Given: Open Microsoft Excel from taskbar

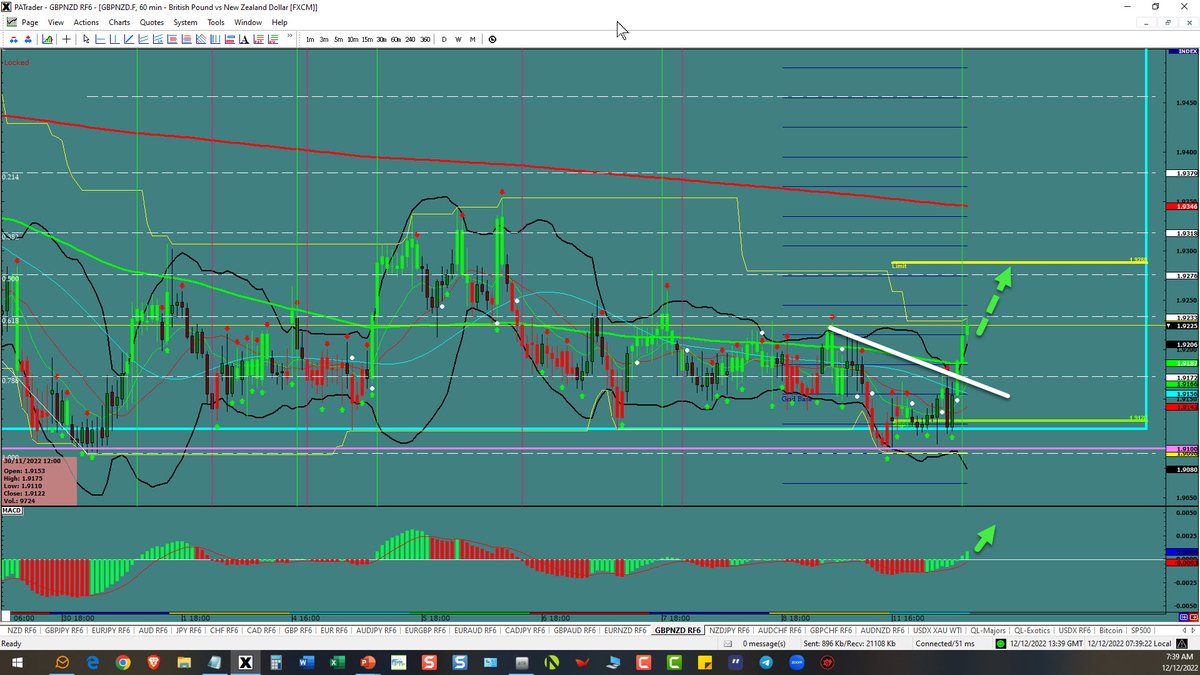Looking at the screenshot, I should tap(337, 662).
